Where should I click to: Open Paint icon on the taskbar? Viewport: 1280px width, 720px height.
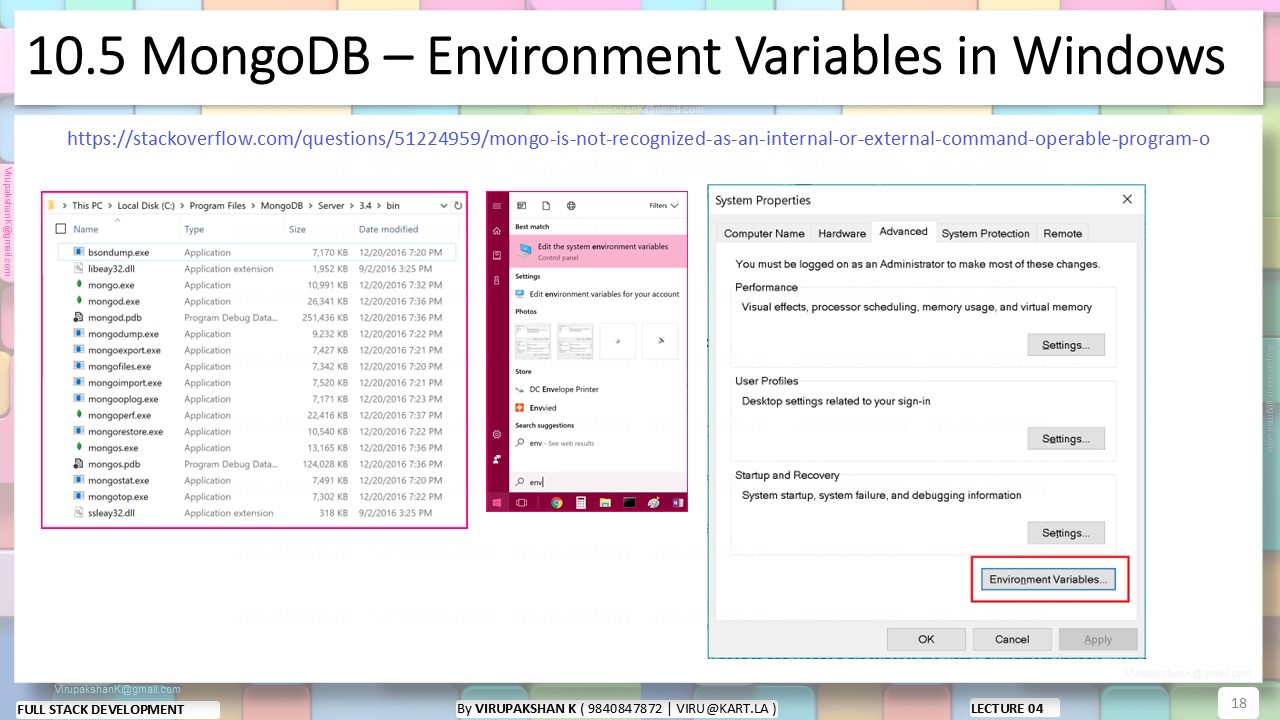click(x=654, y=503)
